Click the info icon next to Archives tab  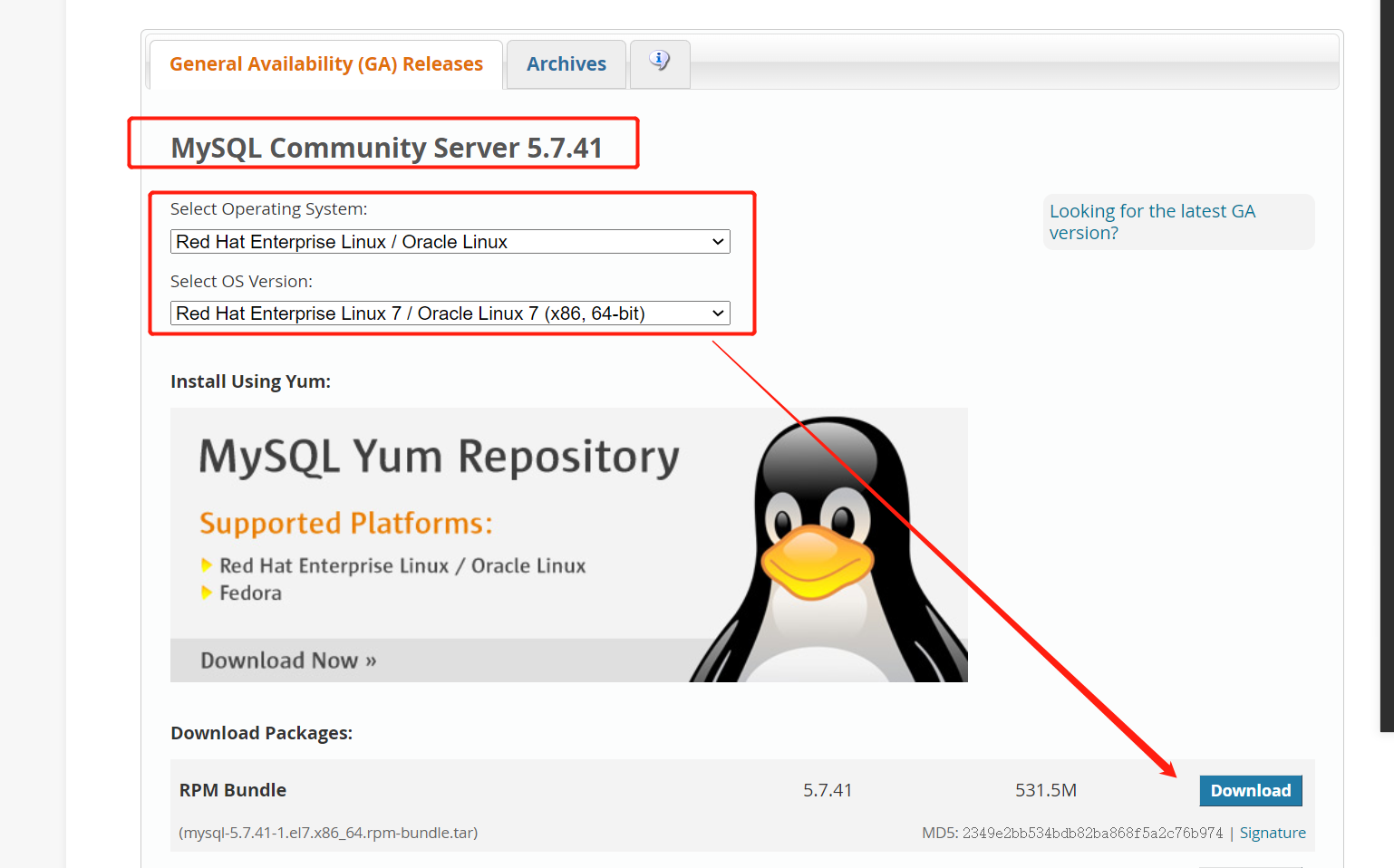point(659,59)
